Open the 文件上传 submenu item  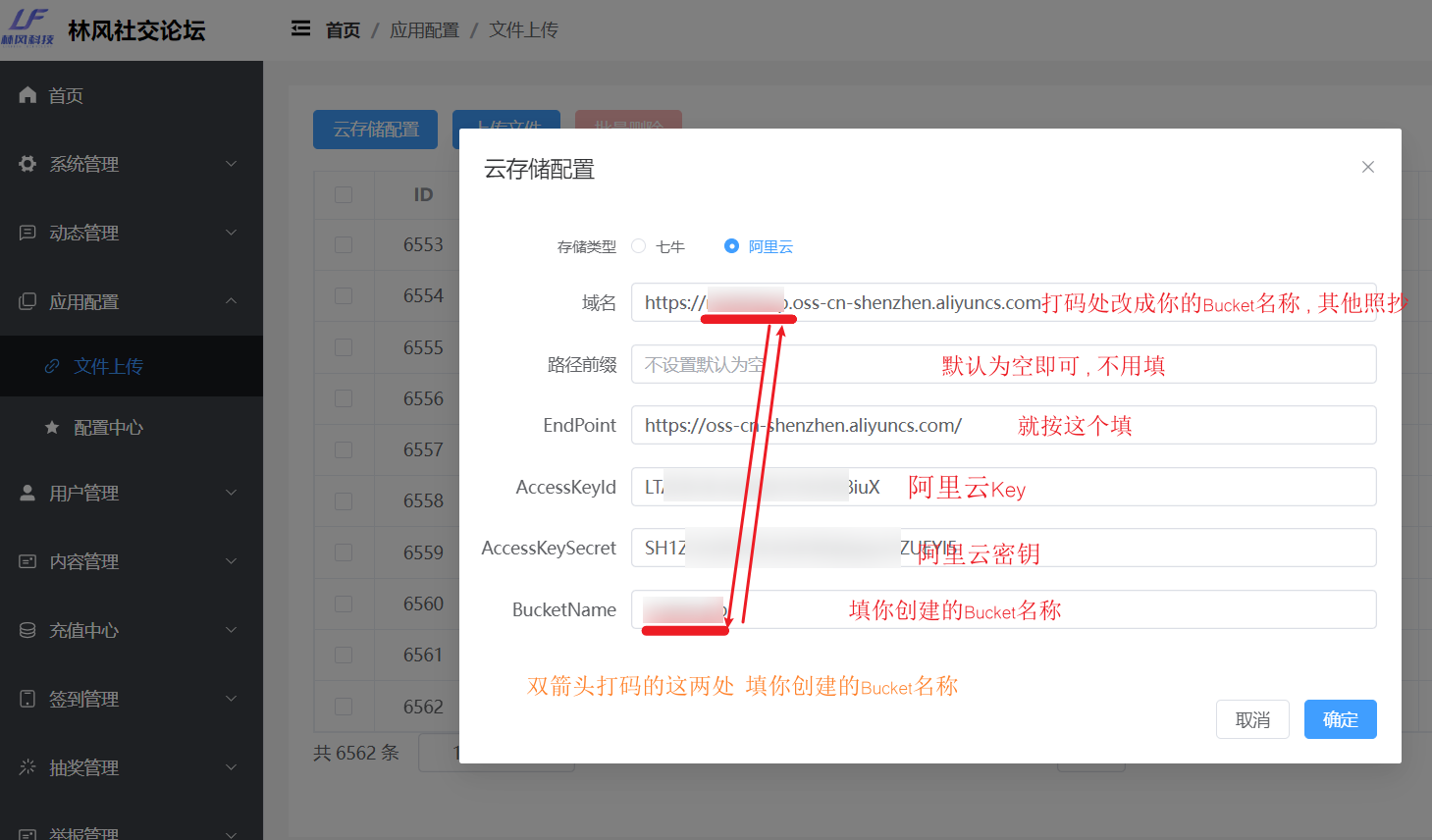click(x=132, y=366)
